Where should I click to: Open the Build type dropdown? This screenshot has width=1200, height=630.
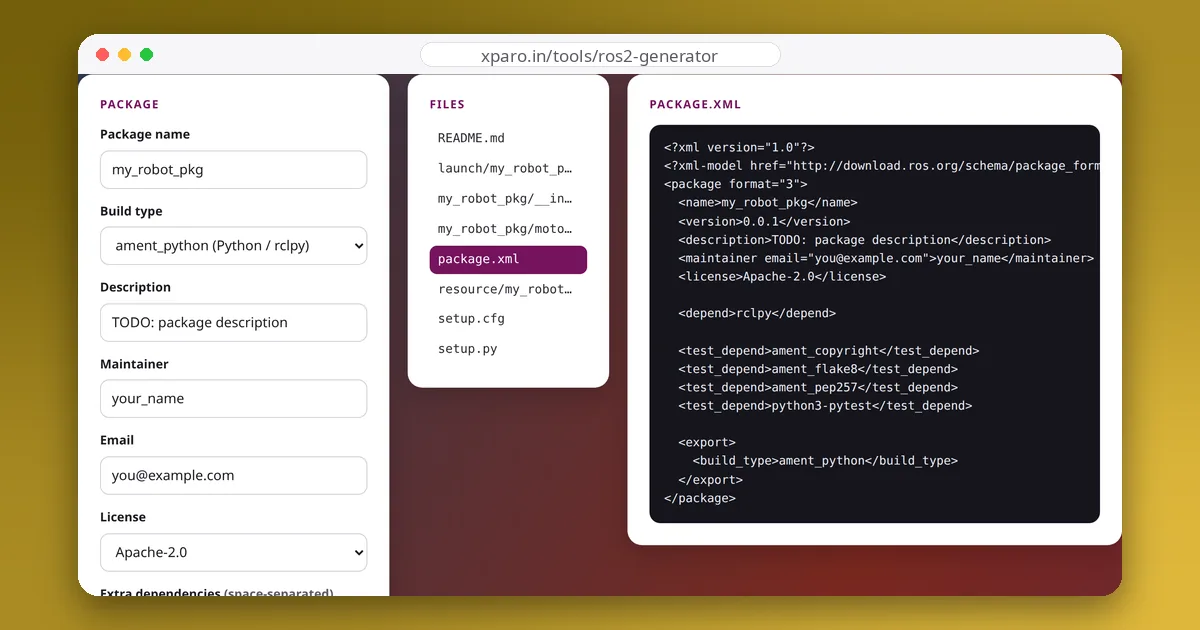(233, 246)
